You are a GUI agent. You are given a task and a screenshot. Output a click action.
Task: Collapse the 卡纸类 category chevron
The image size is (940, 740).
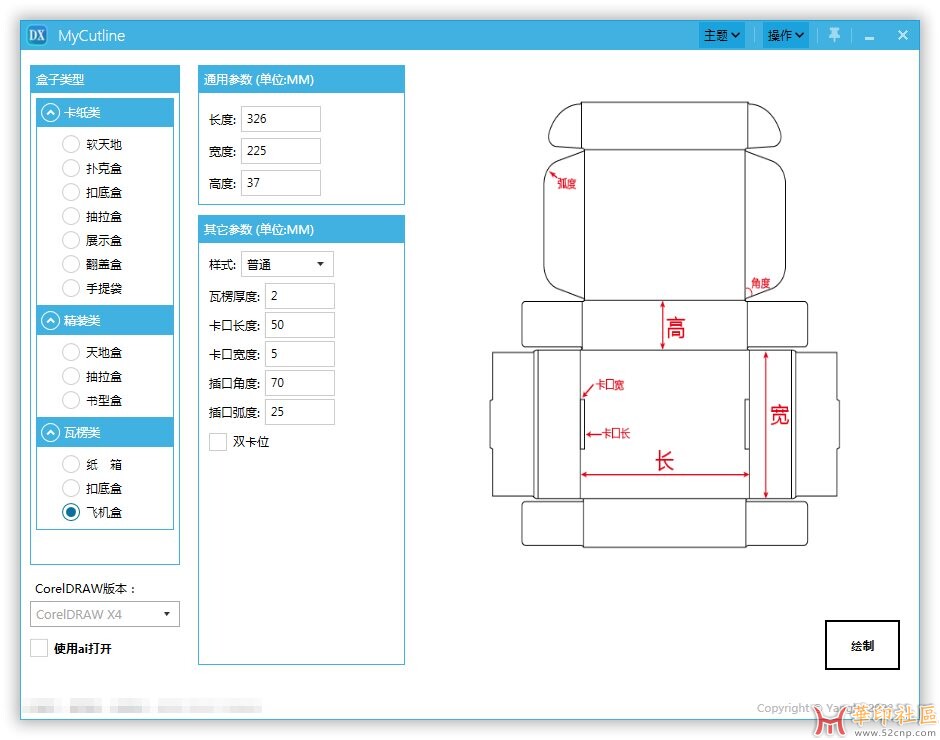[x=50, y=113]
